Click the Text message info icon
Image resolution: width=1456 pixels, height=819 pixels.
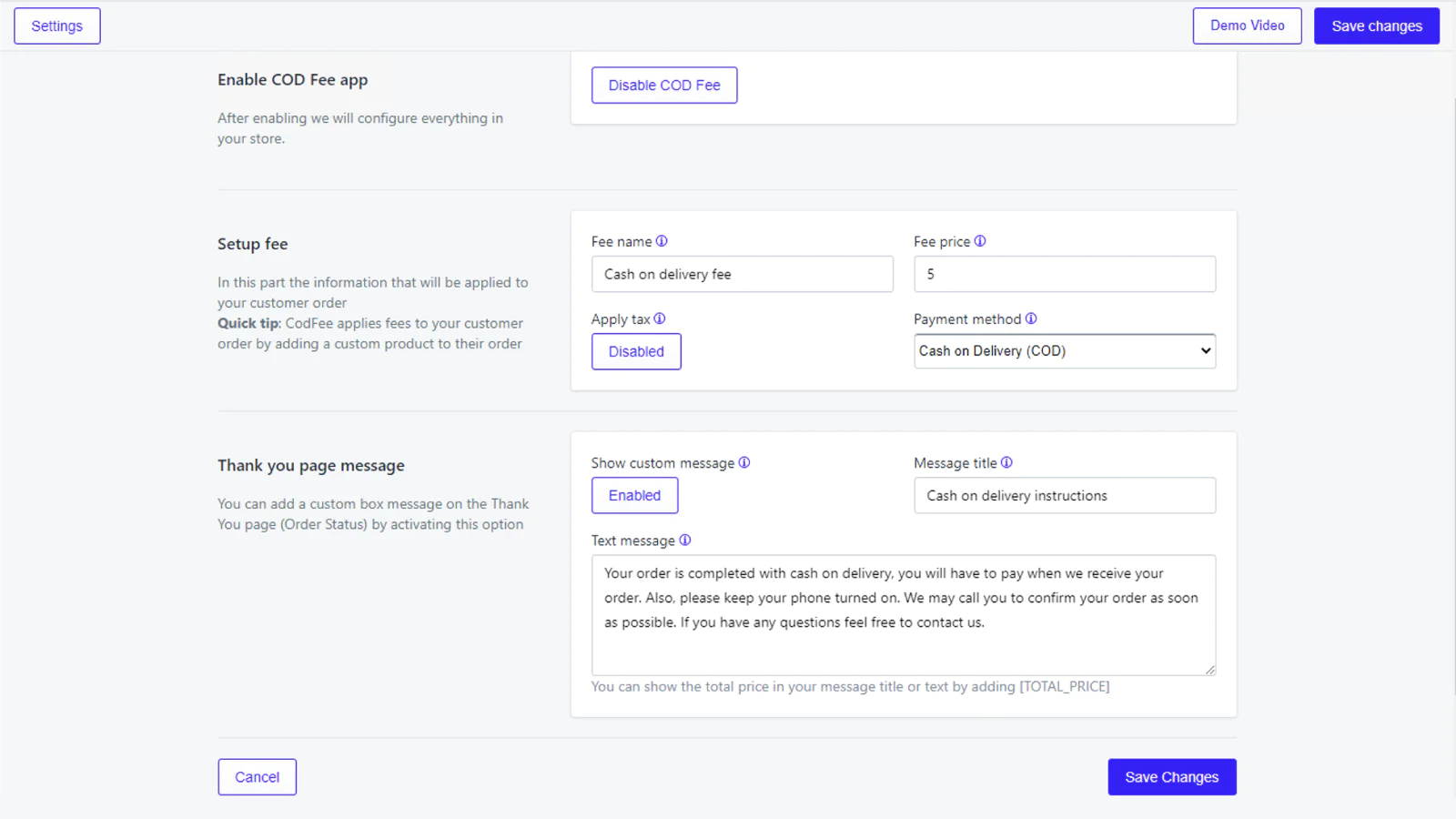point(685,540)
